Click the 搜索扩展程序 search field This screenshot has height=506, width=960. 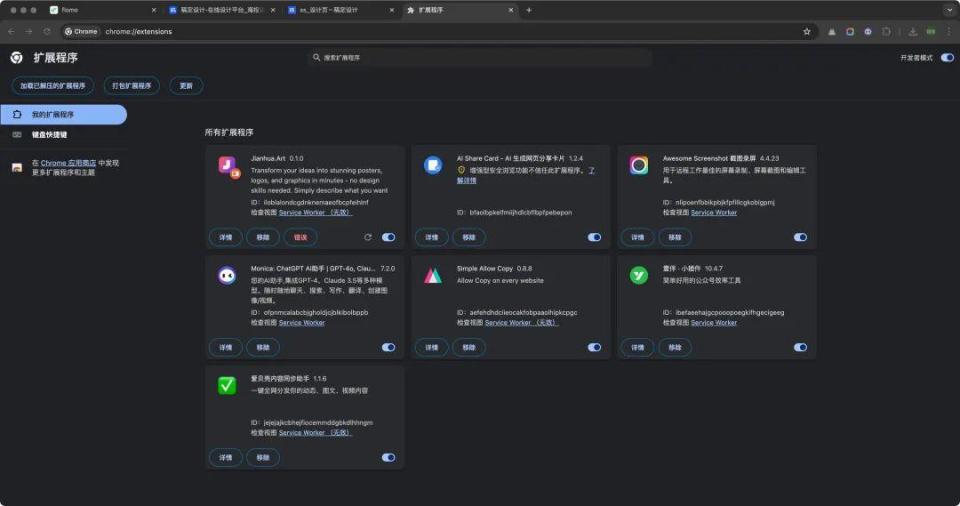481,58
